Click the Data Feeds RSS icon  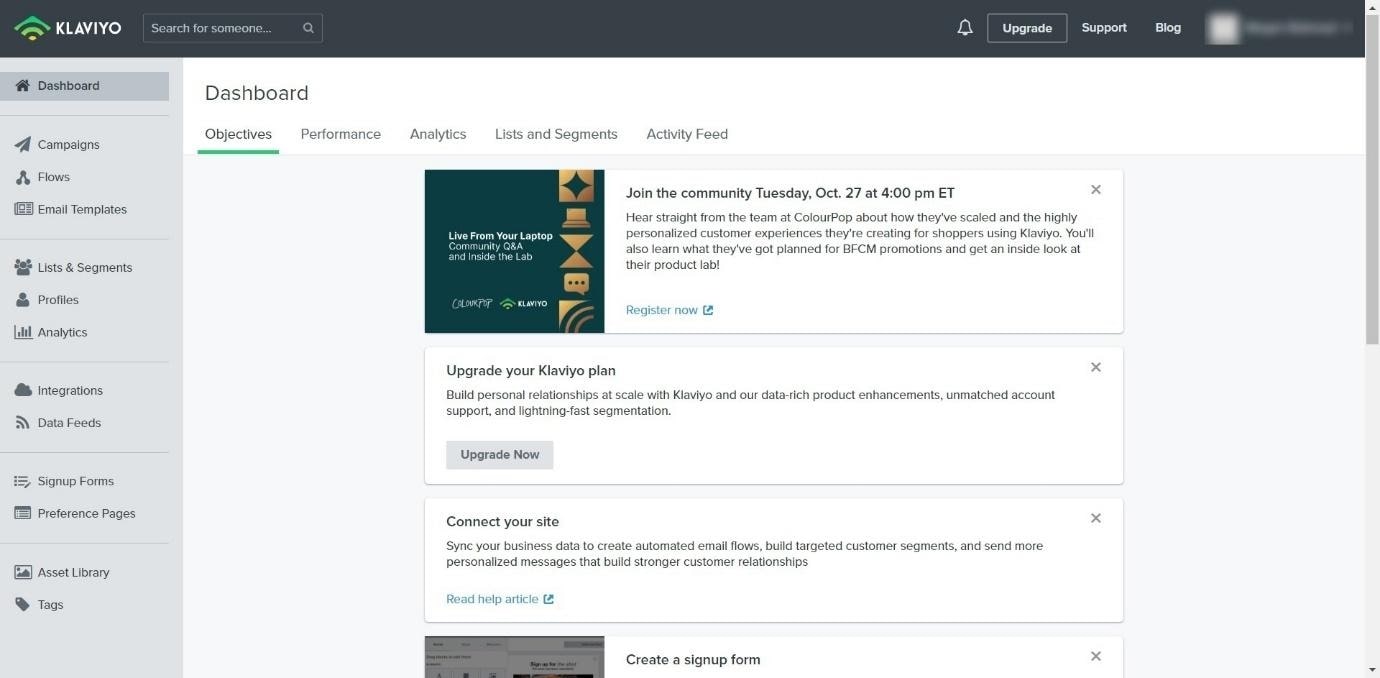(23, 423)
